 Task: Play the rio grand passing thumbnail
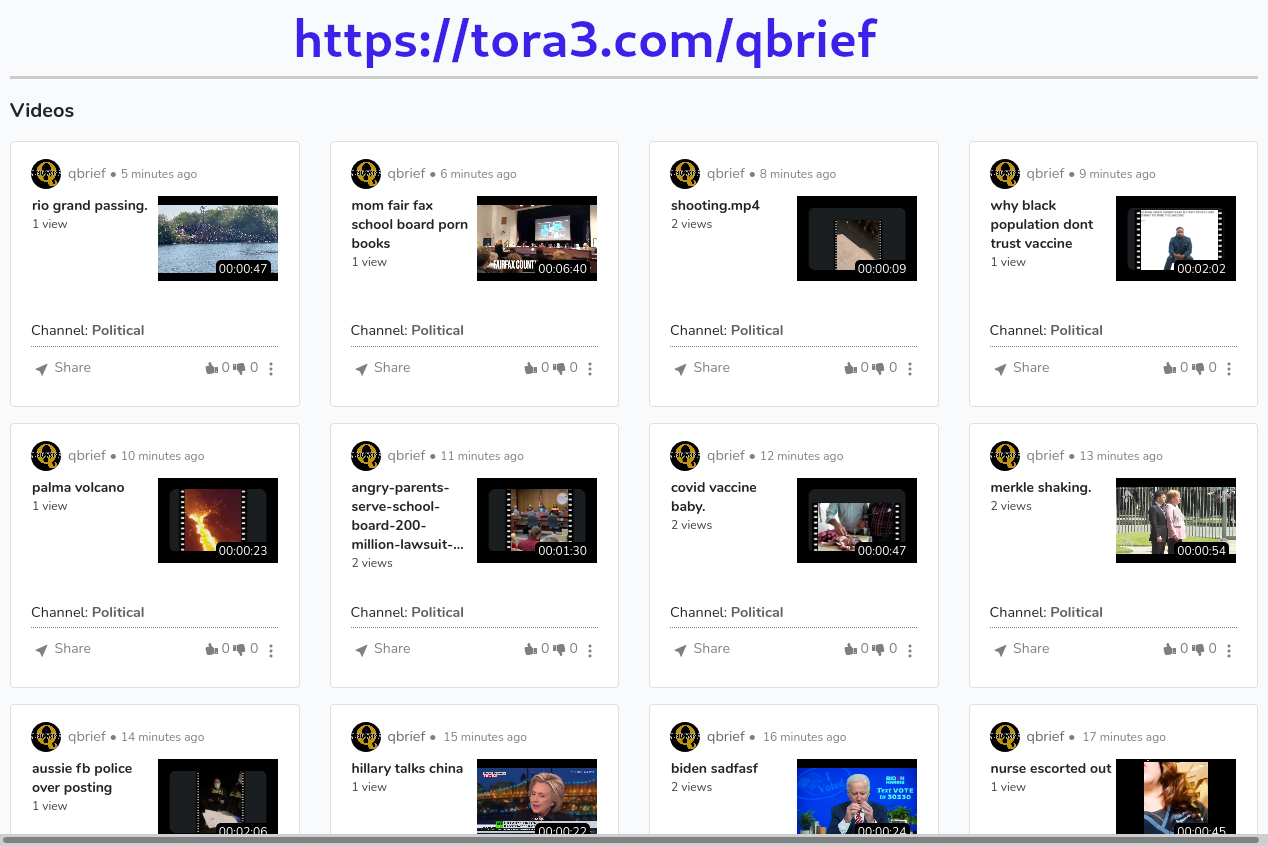pyautogui.click(x=218, y=238)
